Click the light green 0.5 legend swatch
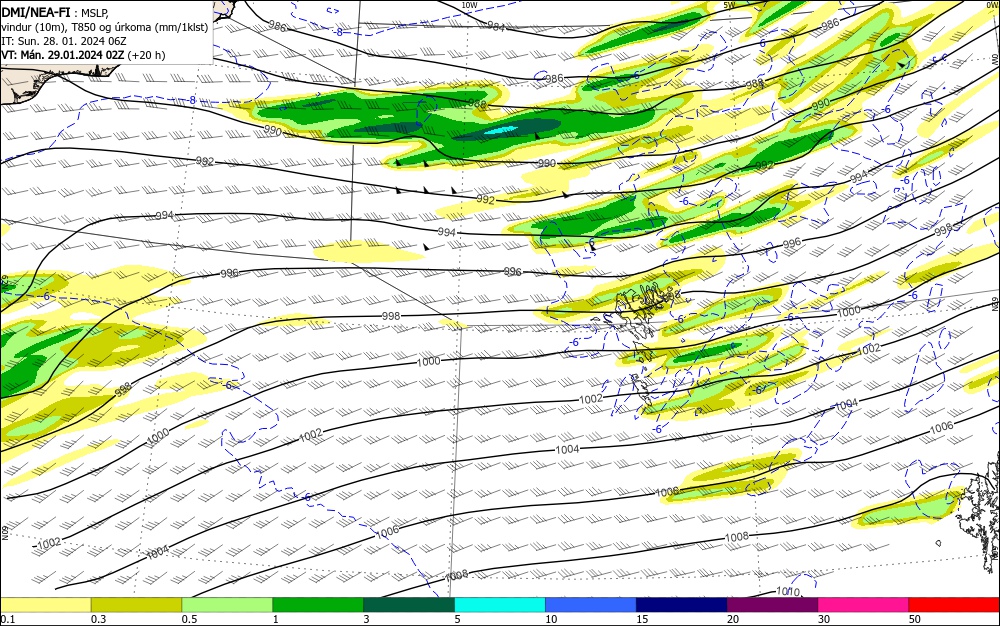This screenshot has height=626, width=1000. tap(227, 605)
